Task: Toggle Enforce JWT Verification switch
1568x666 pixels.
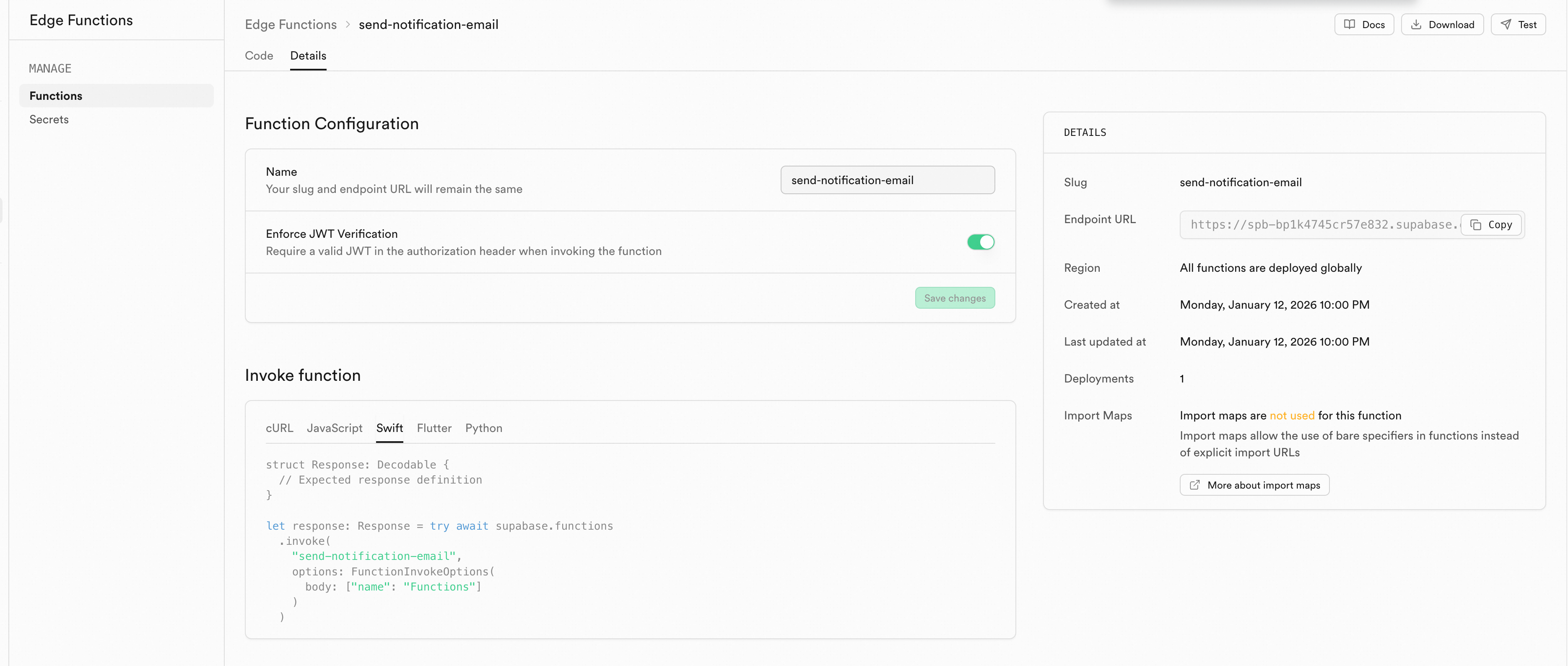Action: click(980, 242)
